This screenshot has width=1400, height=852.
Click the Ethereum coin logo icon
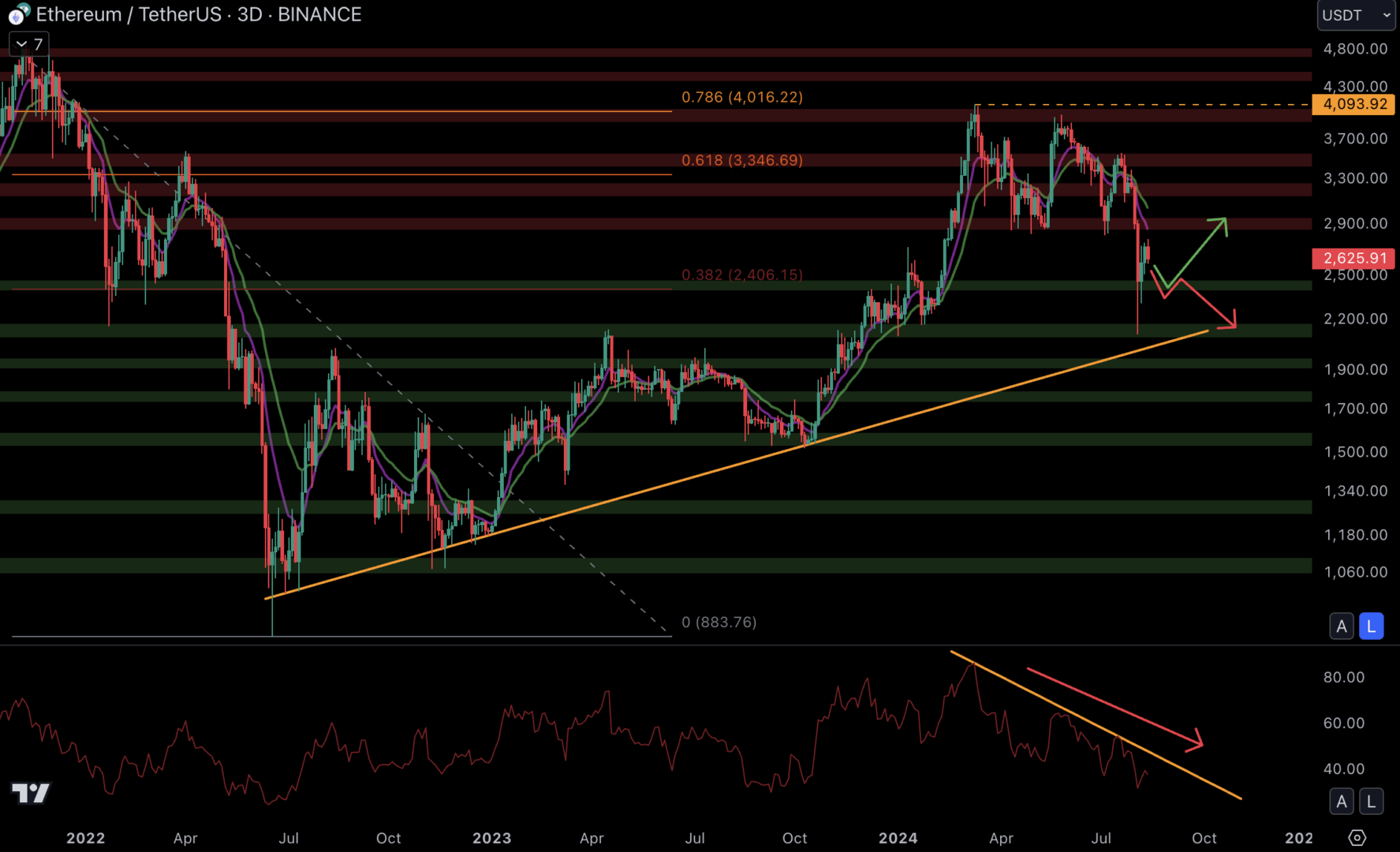coord(18,14)
